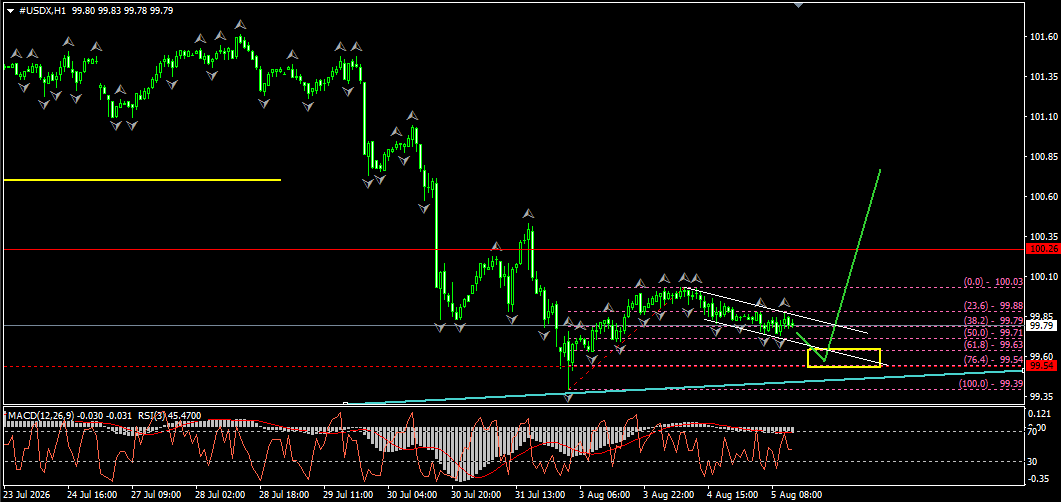This screenshot has width=1061, height=502.
Task: Click the red 100.26 price tag
Action: (x=1042, y=250)
